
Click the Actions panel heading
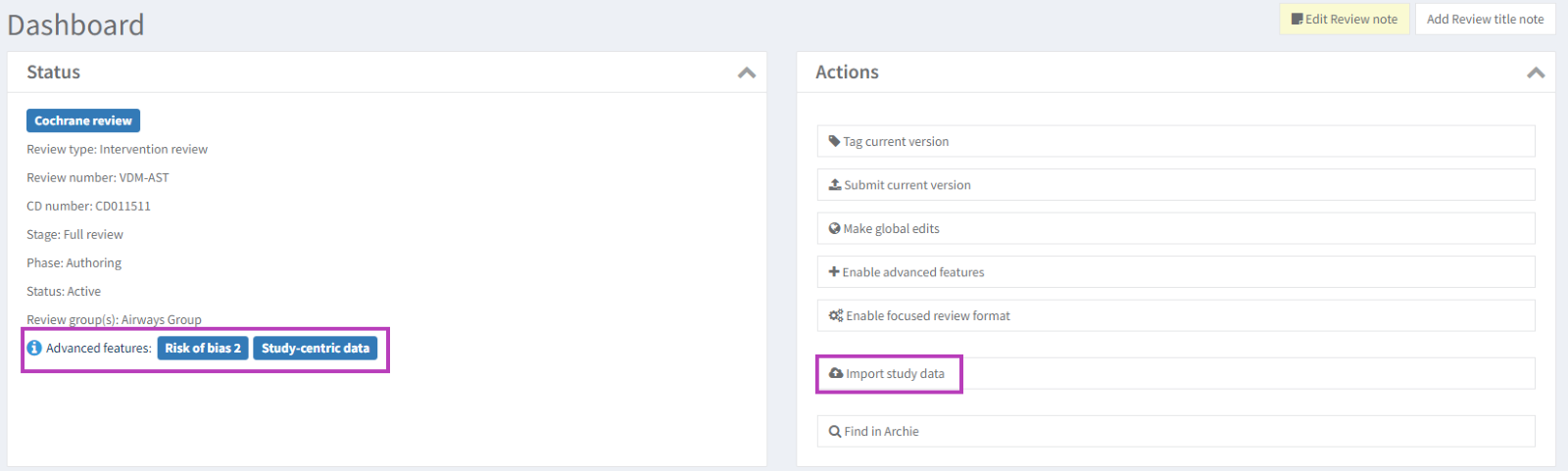click(x=847, y=72)
